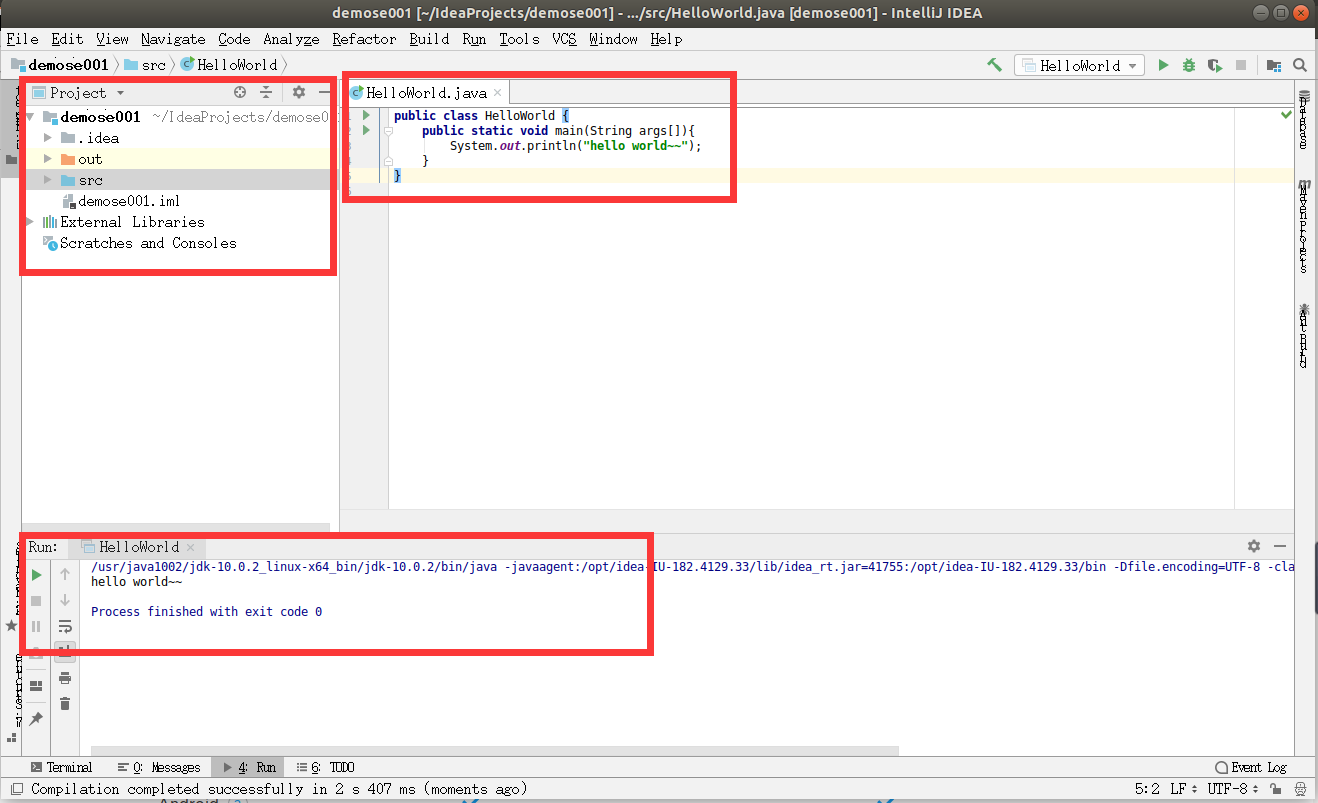This screenshot has height=803, width=1318.
Task: Open the Analyze menu
Action: [x=291, y=39]
